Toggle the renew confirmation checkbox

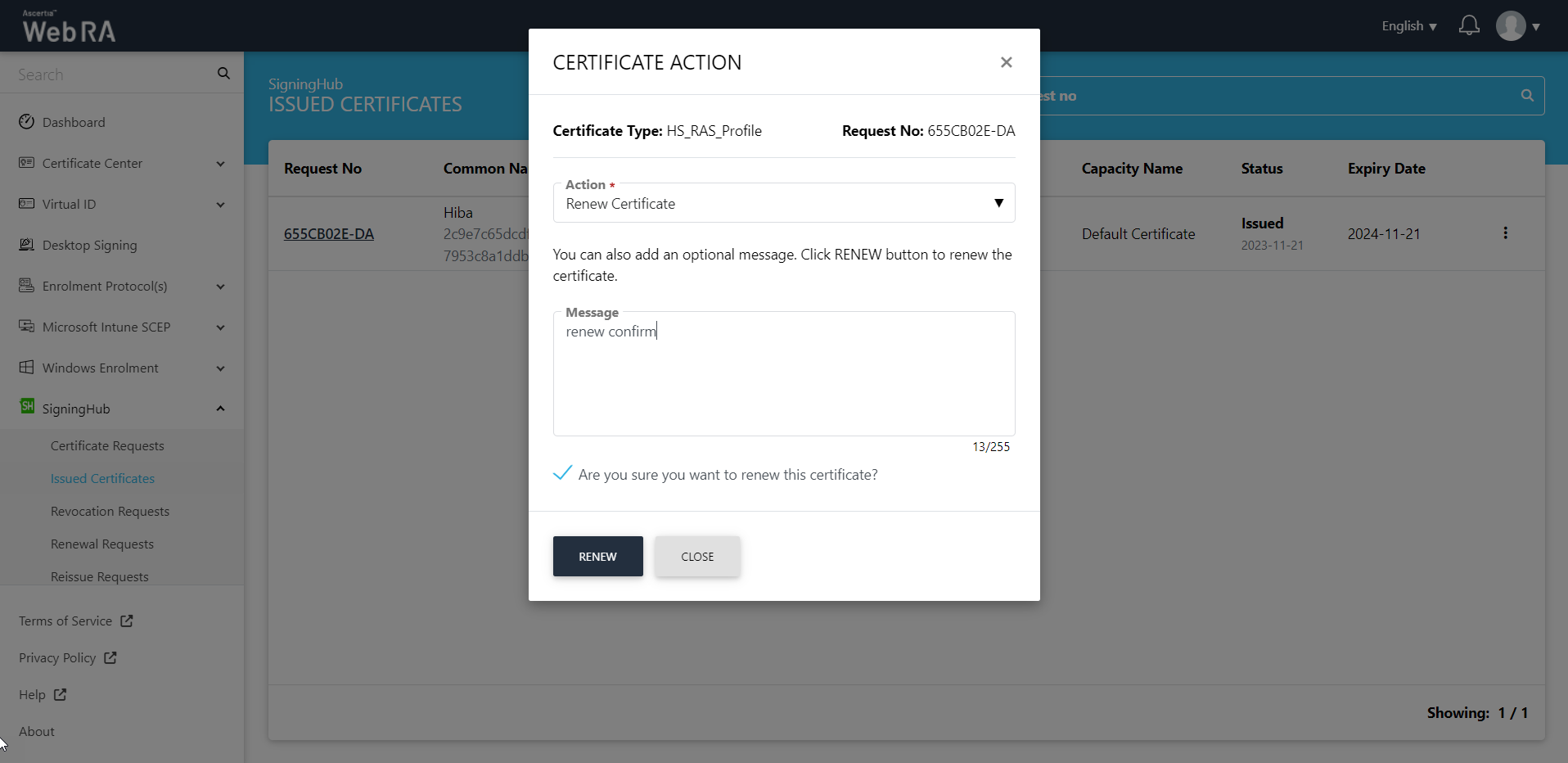pos(562,474)
